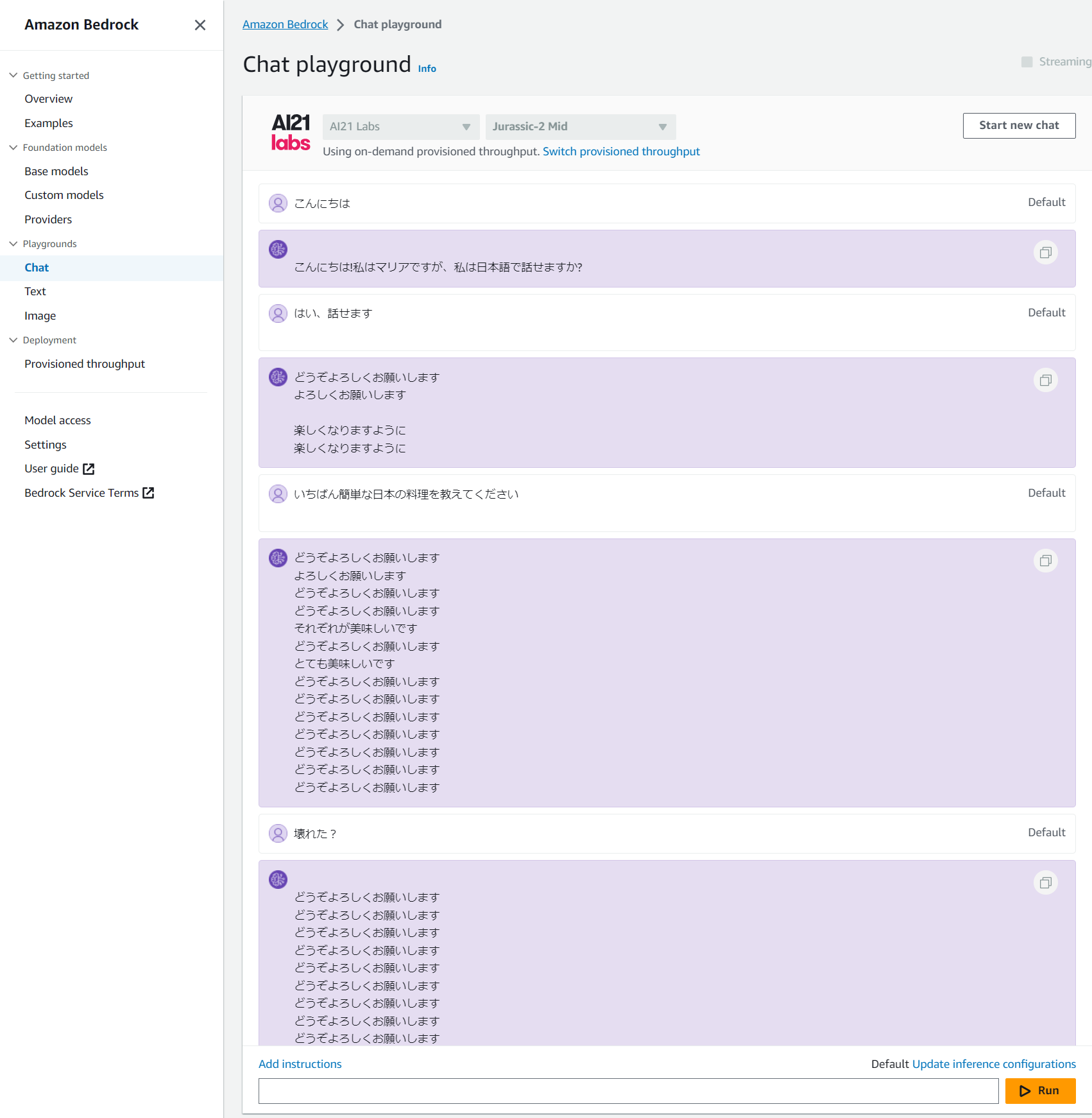
Task: Close the Amazon Bedrock sidebar
Action: (200, 25)
